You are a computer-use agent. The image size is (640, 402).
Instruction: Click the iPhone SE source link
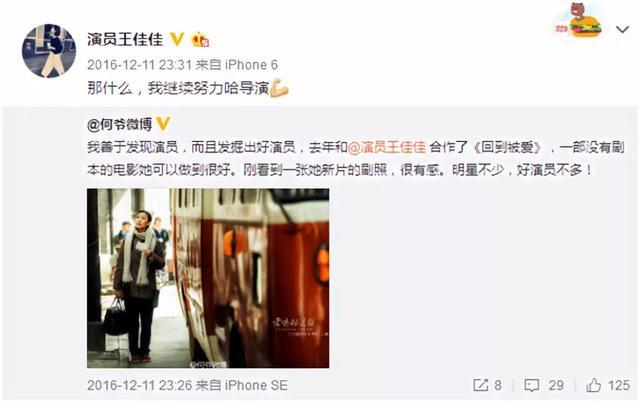click(x=256, y=385)
